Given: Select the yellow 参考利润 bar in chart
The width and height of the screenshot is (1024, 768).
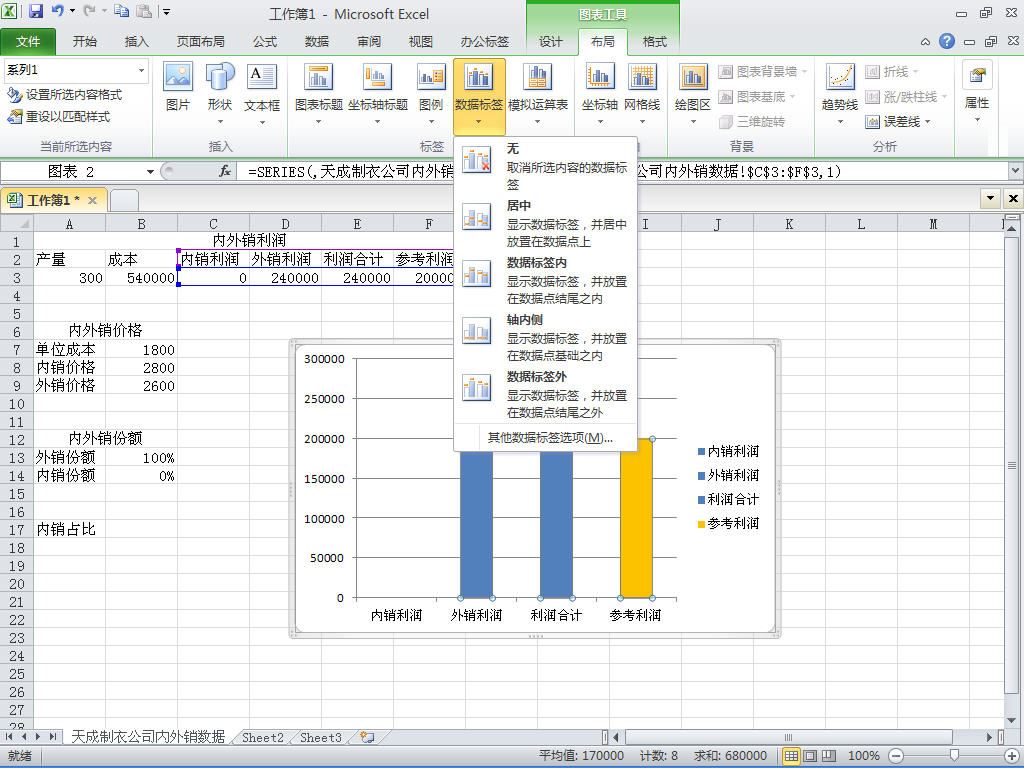Looking at the screenshot, I should coord(636,518).
